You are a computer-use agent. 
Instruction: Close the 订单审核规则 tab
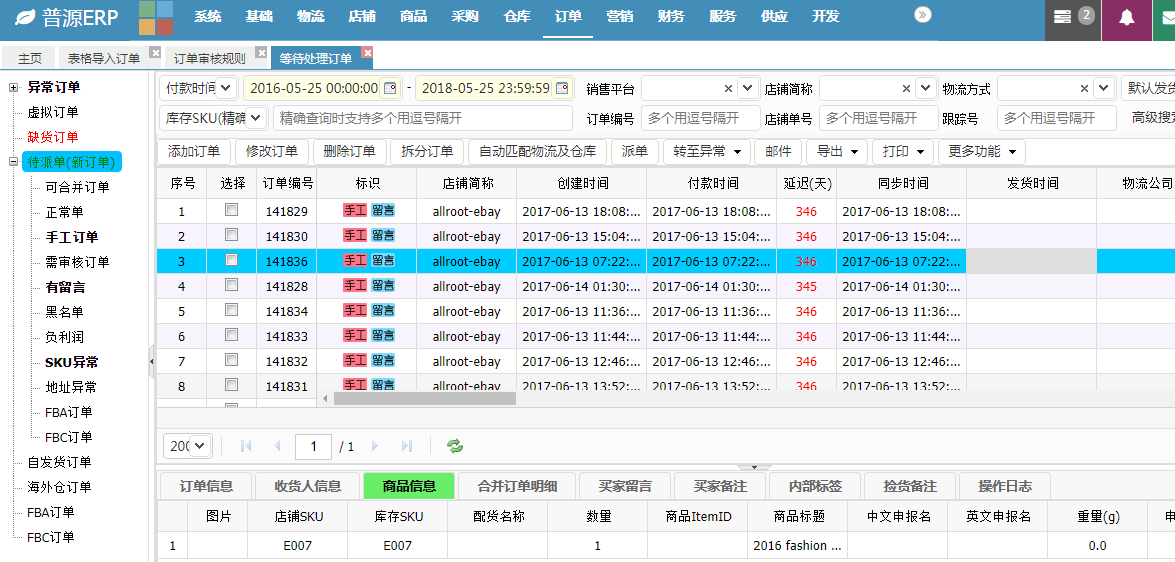[261, 52]
